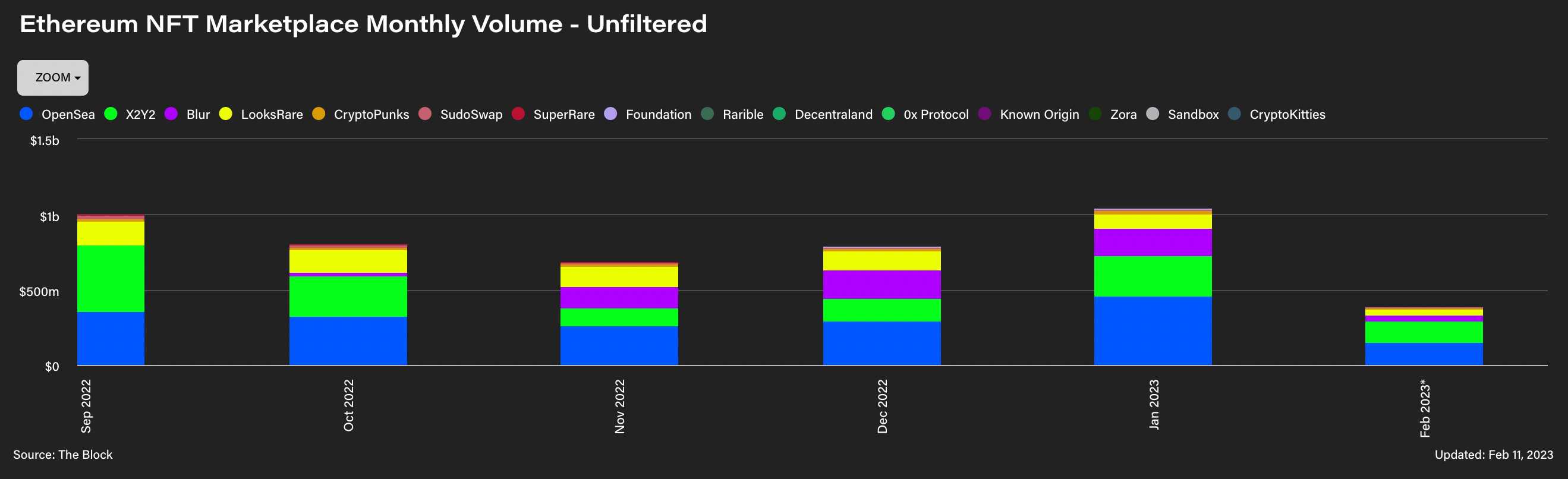Click the CryptoPunks orange legend marker
Image resolution: width=1568 pixels, height=479 pixels.
point(319,114)
